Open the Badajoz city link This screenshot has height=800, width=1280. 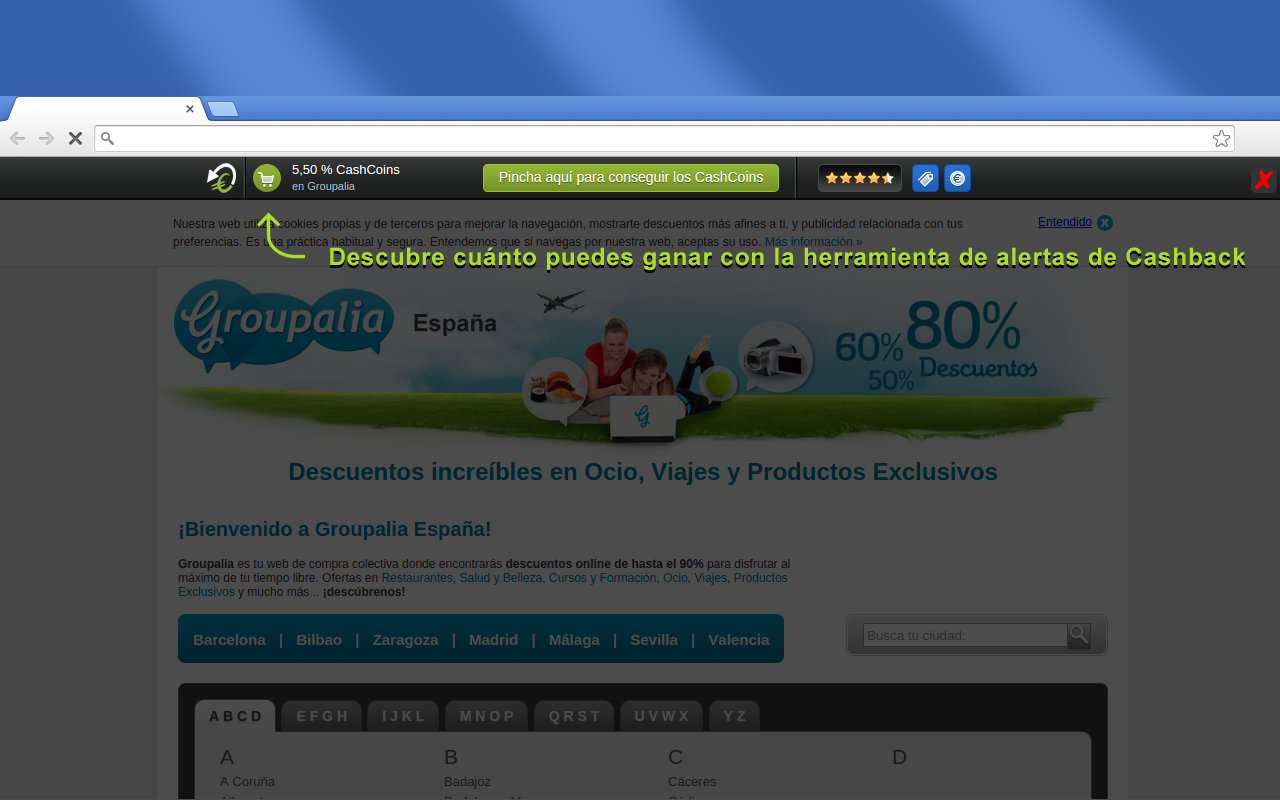tap(468, 782)
